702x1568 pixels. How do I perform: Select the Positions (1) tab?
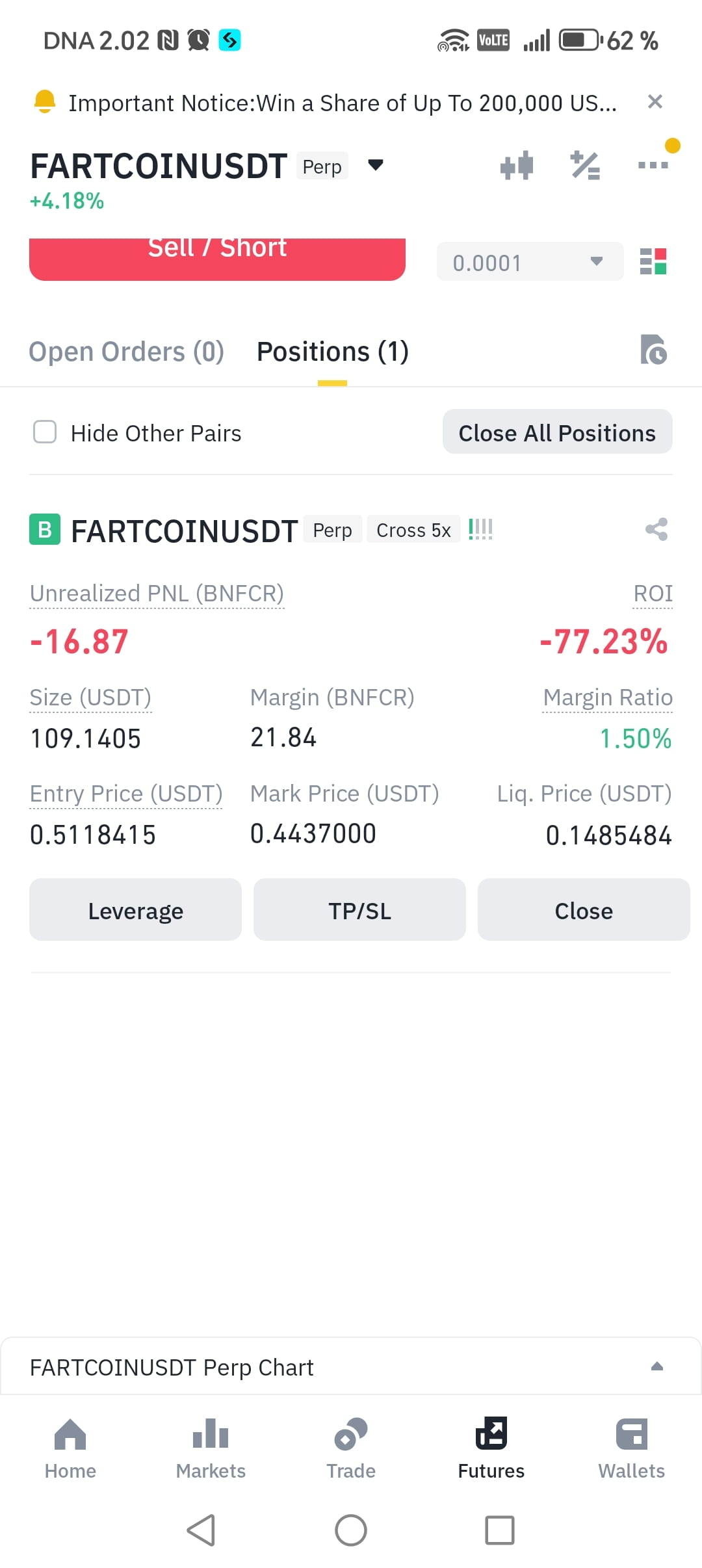pyautogui.click(x=333, y=352)
